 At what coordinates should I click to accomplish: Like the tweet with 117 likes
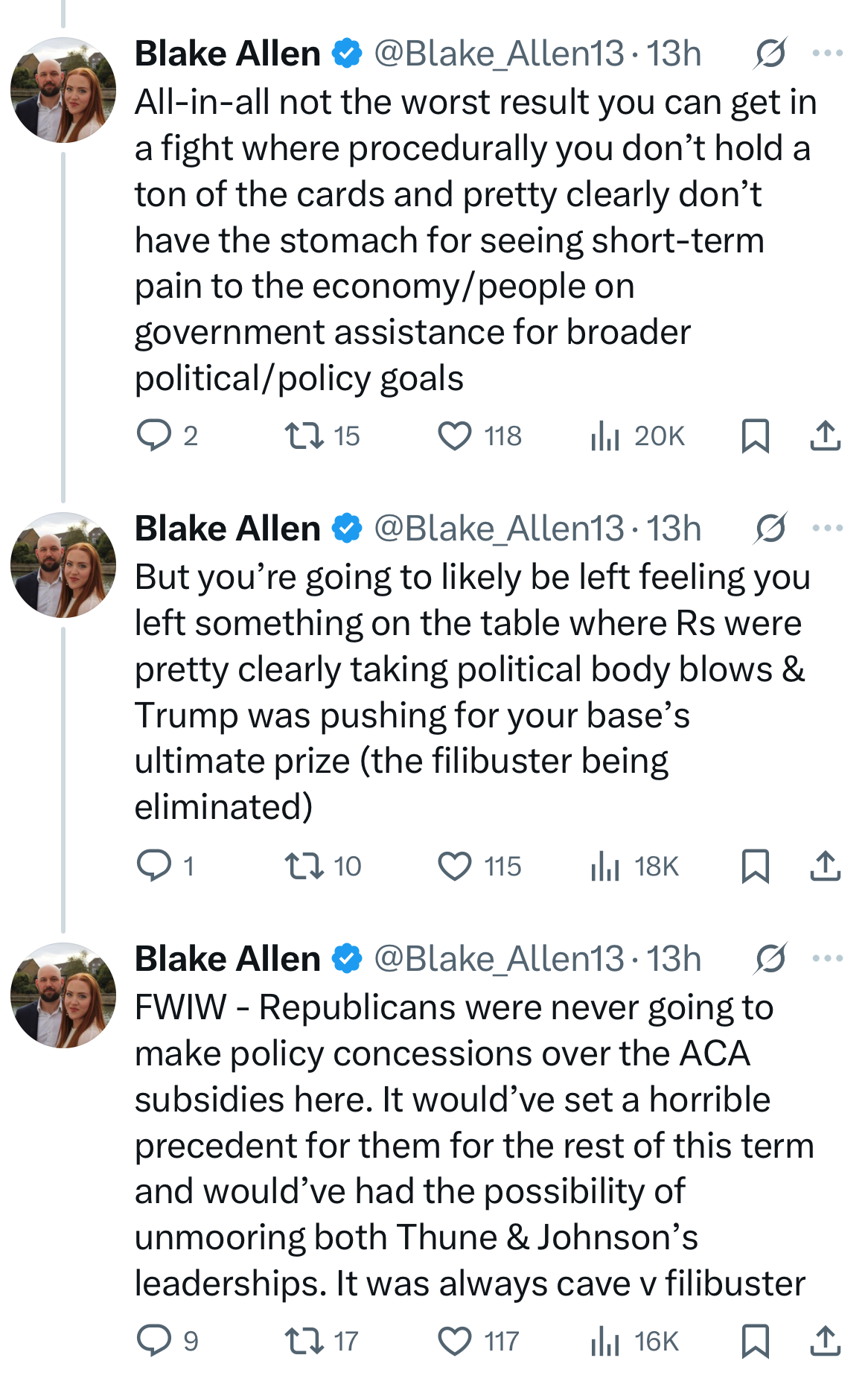coord(454,1341)
